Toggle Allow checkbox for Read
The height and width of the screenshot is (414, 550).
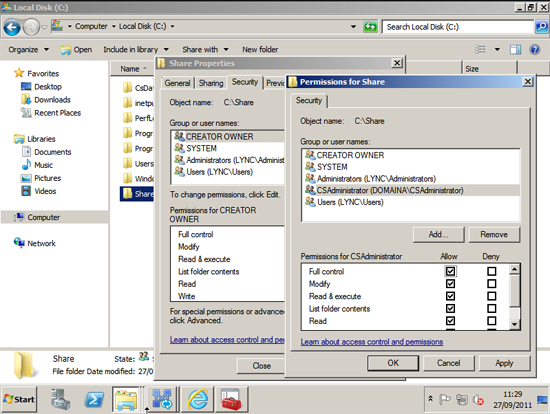(x=450, y=321)
